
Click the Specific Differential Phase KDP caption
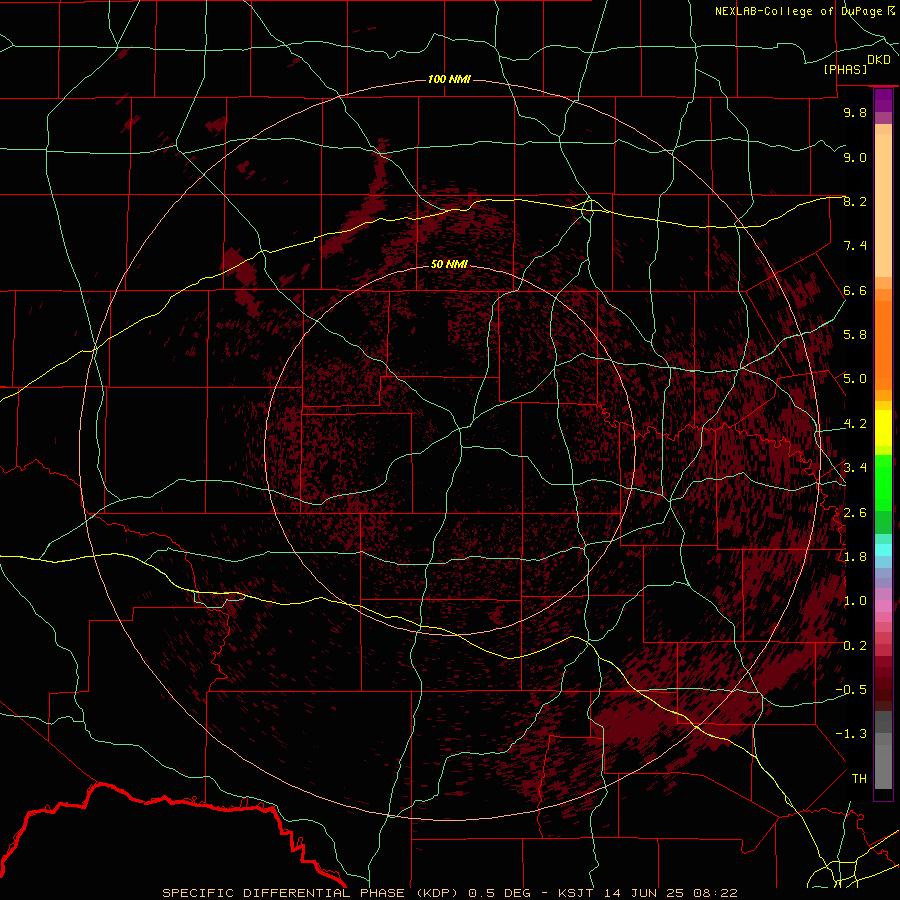[x=449, y=893]
